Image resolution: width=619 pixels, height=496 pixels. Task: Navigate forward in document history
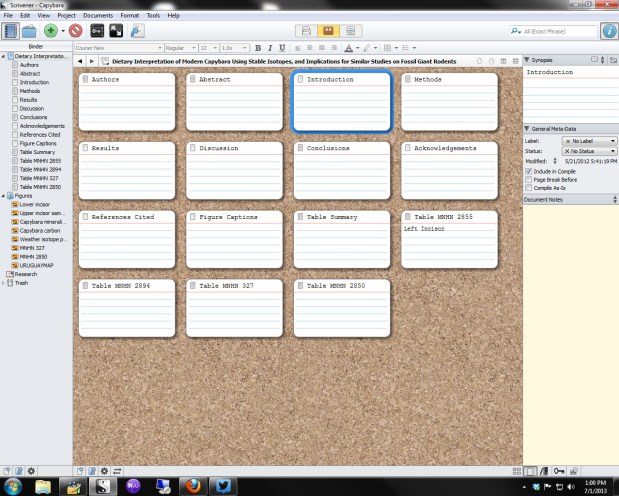[x=92, y=61]
